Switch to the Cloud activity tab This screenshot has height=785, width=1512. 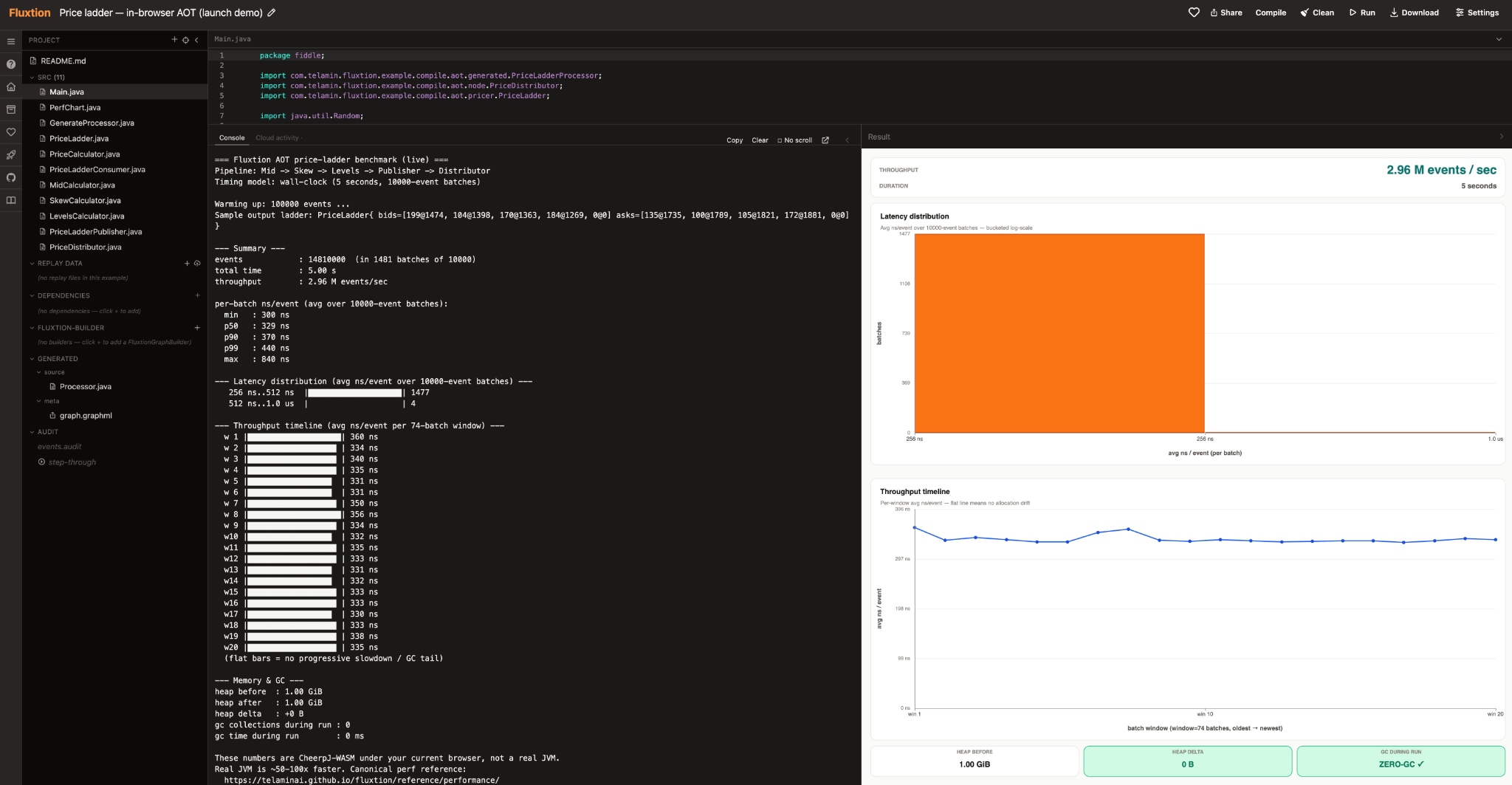278,138
